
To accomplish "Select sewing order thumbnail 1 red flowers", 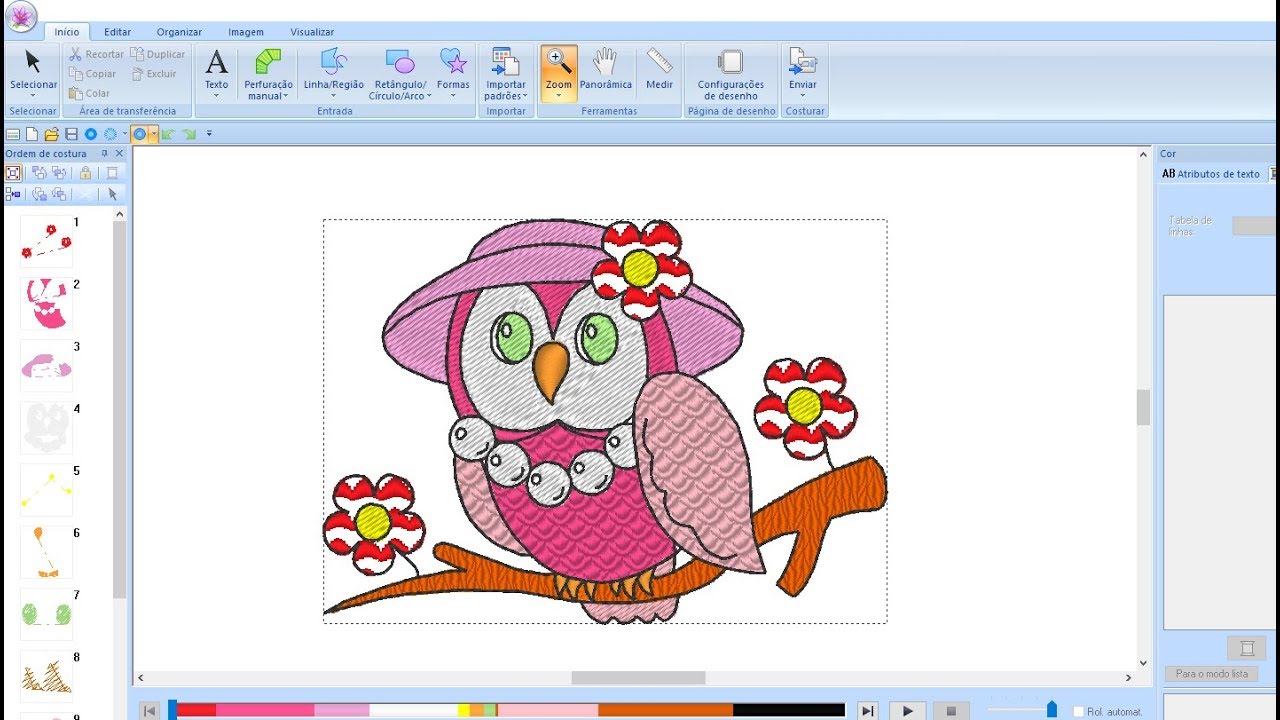I will pyautogui.click(x=46, y=242).
